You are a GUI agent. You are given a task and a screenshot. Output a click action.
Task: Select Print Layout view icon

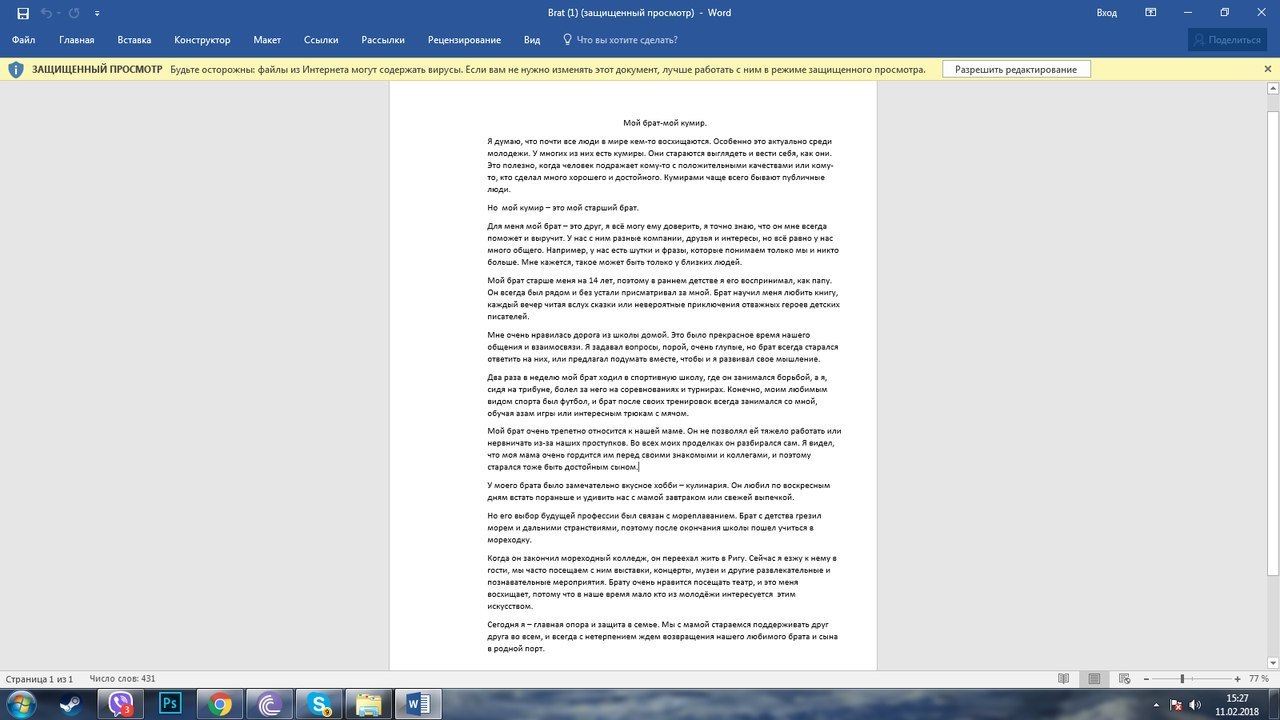(1095, 678)
